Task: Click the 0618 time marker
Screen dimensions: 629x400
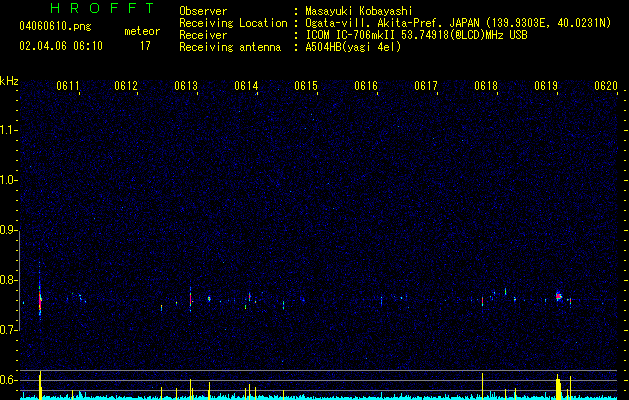Action: (486, 86)
